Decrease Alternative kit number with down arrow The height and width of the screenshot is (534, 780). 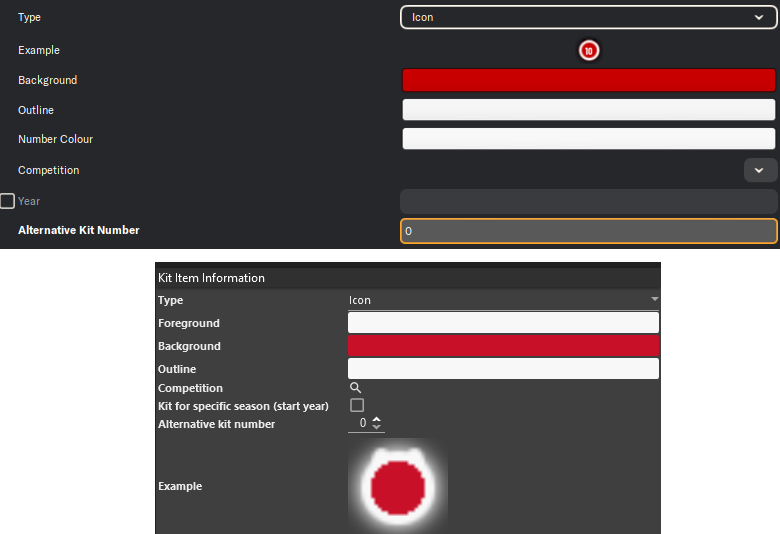(377, 427)
